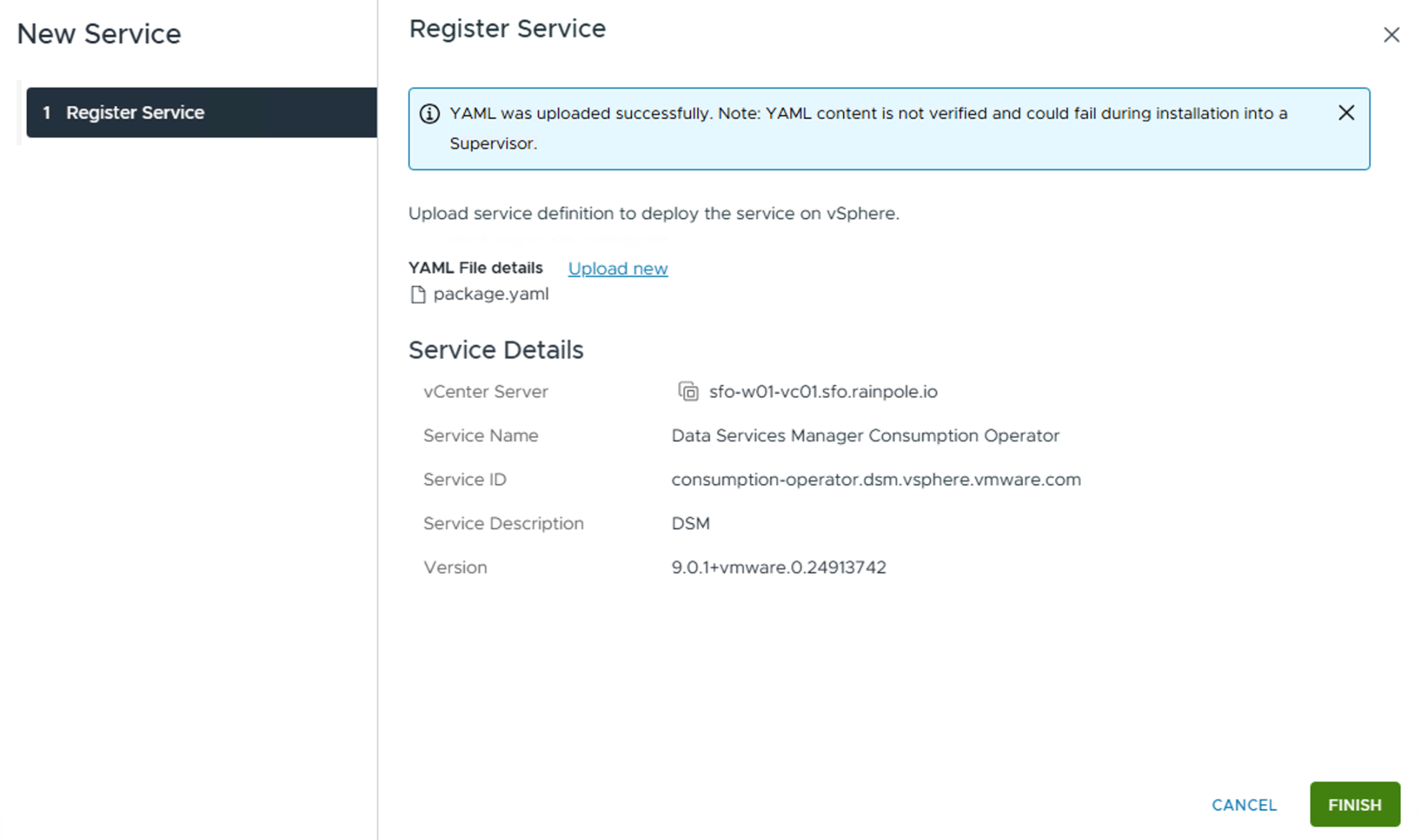This screenshot has height=840, width=1421.
Task: Click the Service Details heading
Action: click(495, 350)
